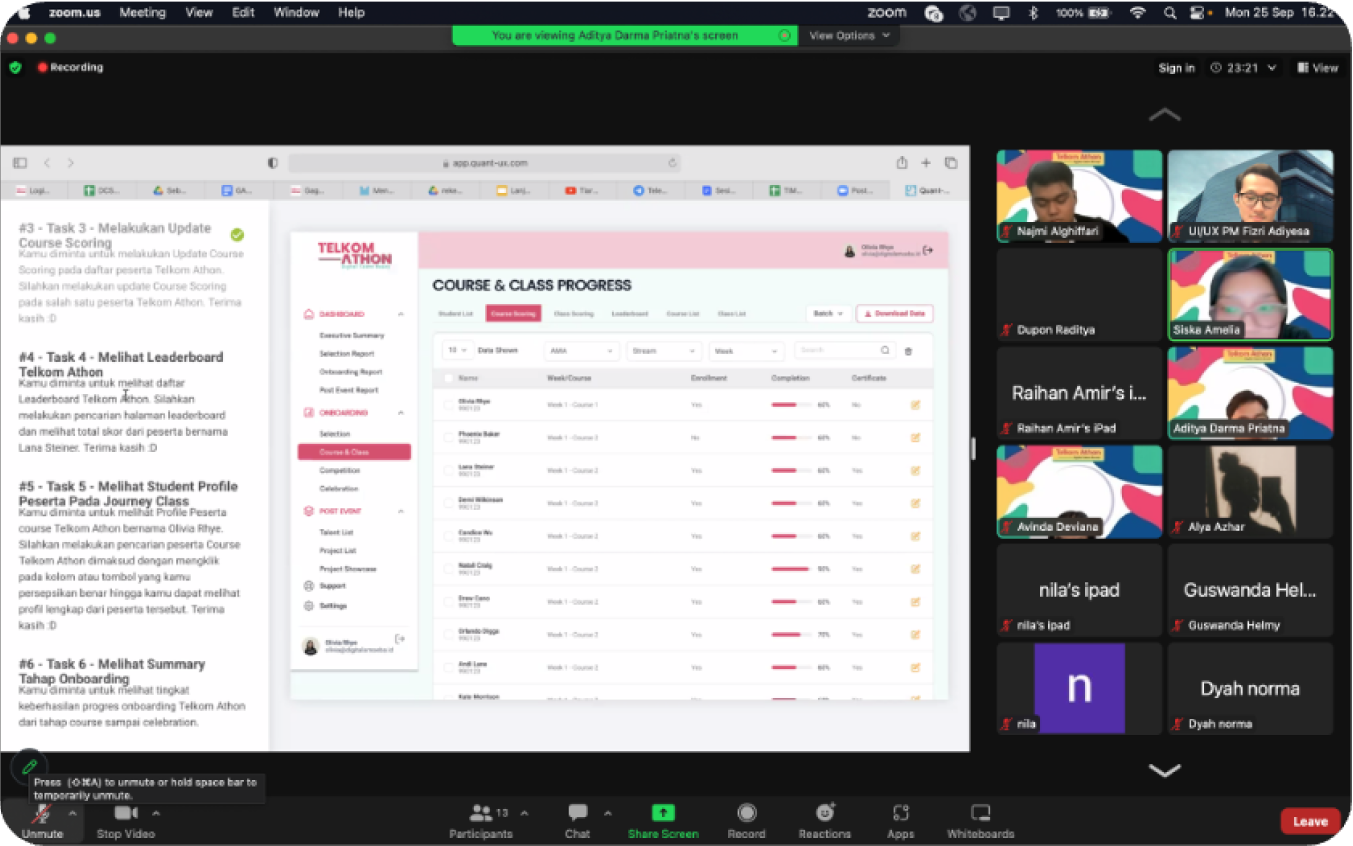The height and width of the screenshot is (846, 1353).
Task: Select Lana Steiner's row checkbox
Action: click(x=448, y=470)
